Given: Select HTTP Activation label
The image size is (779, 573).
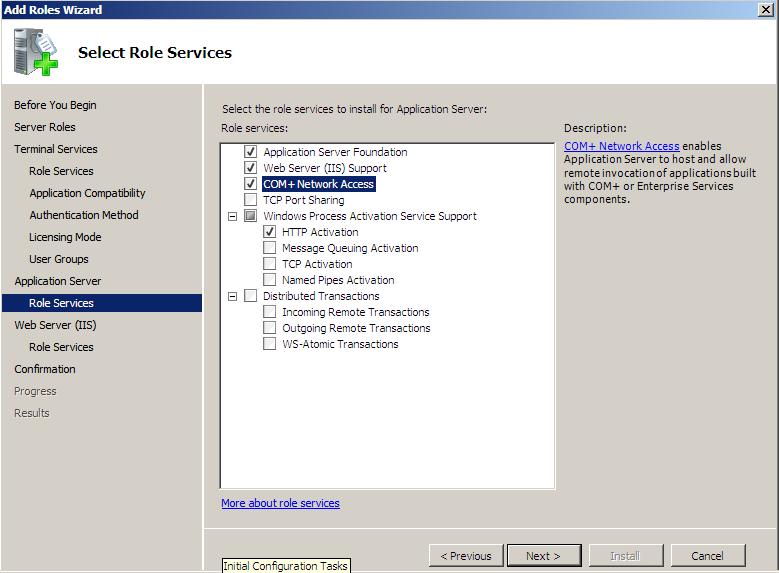Looking at the screenshot, I should 320,232.
